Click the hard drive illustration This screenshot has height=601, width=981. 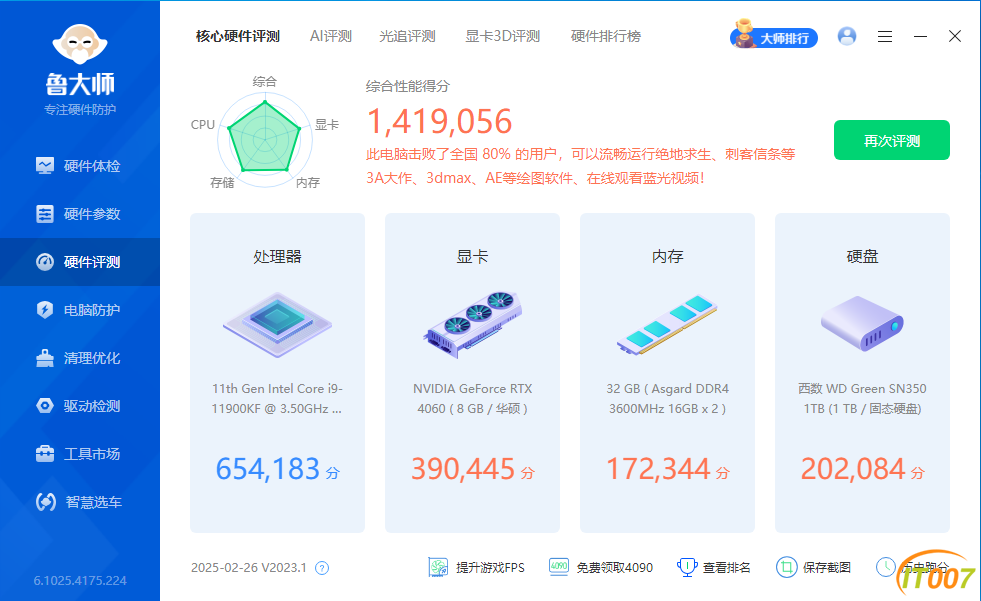click(862, 323)
